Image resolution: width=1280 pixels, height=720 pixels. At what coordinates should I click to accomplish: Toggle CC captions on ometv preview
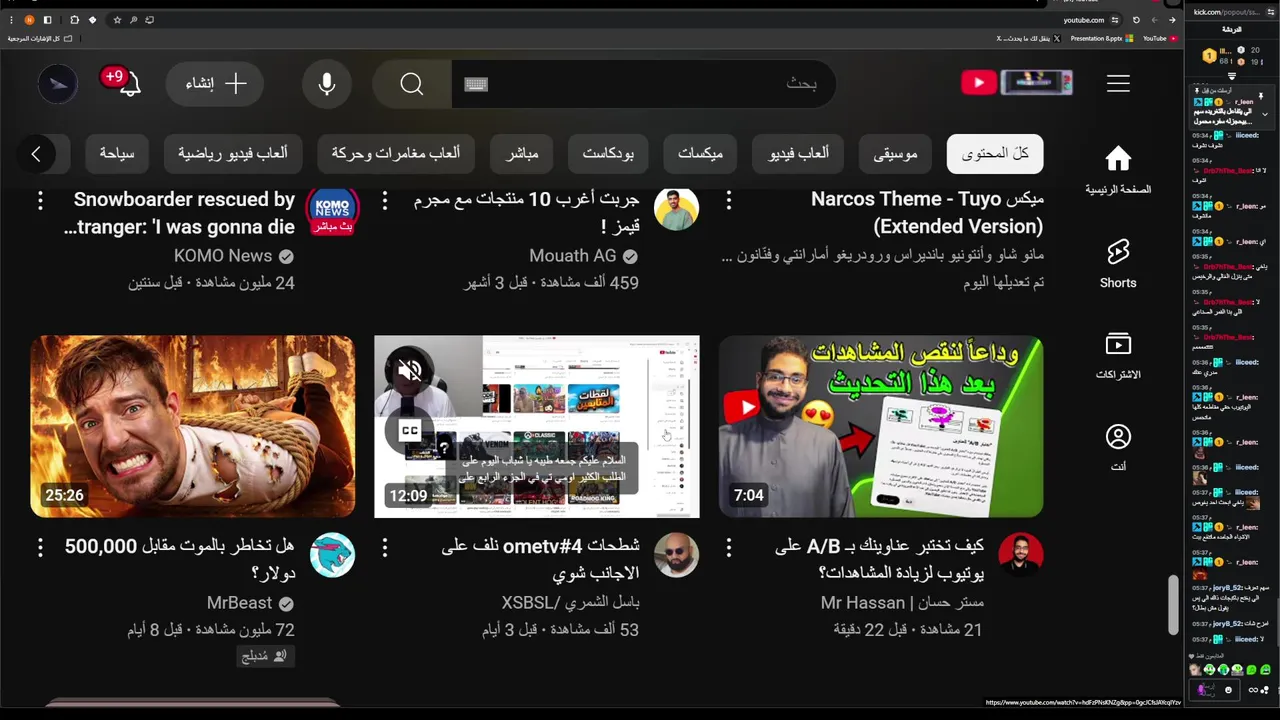pyautogui.click(x=409, y=431)
